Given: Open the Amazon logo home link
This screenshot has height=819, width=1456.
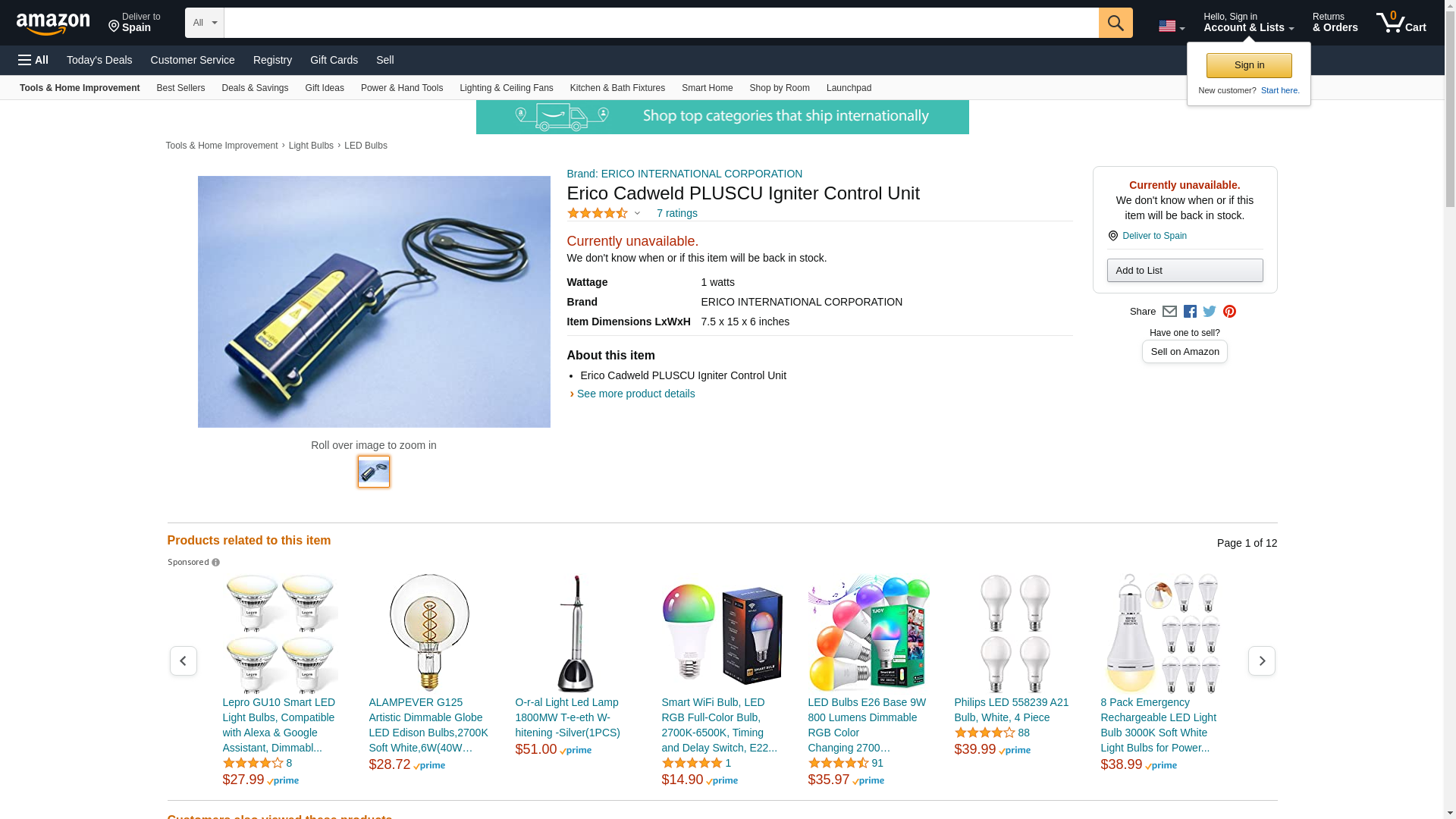Looking at the screenshot, I should coord(53,24).
